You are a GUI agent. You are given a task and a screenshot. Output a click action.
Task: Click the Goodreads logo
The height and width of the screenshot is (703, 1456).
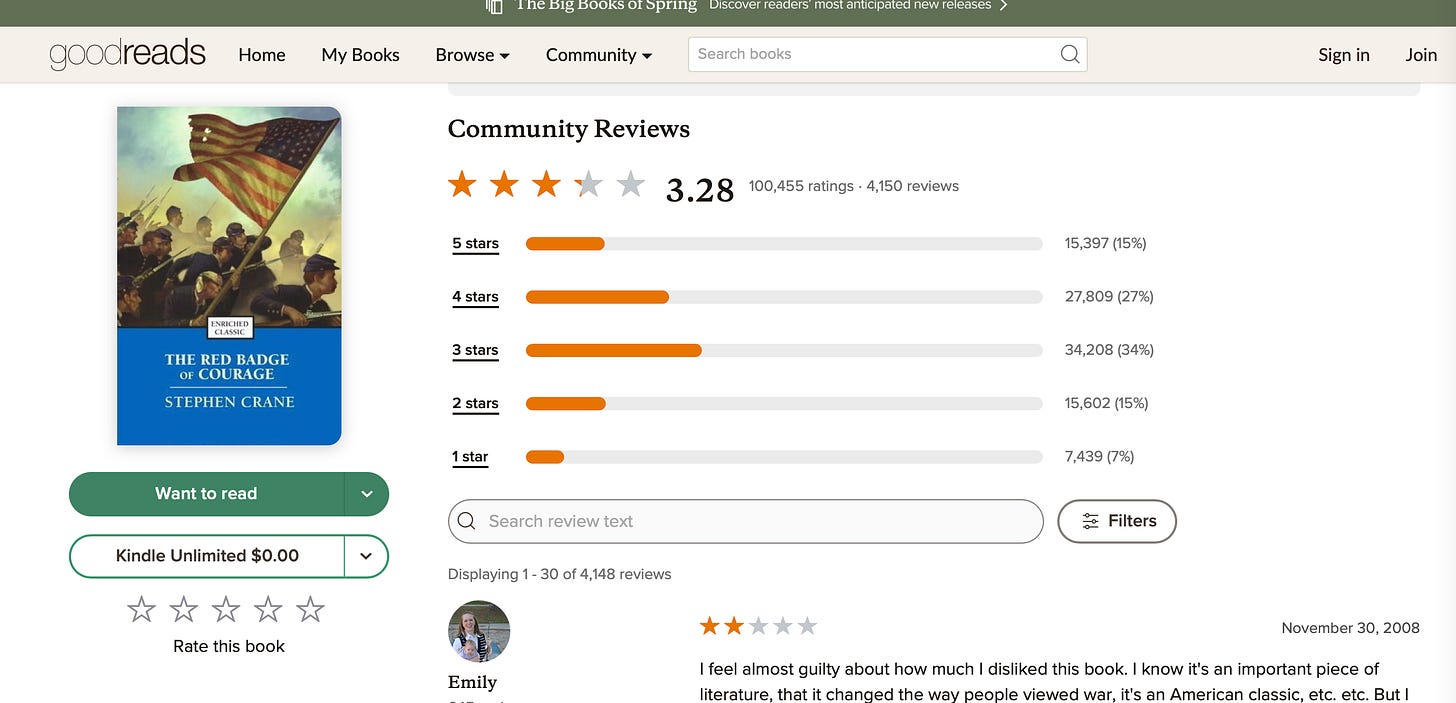[x=127, y=54]
